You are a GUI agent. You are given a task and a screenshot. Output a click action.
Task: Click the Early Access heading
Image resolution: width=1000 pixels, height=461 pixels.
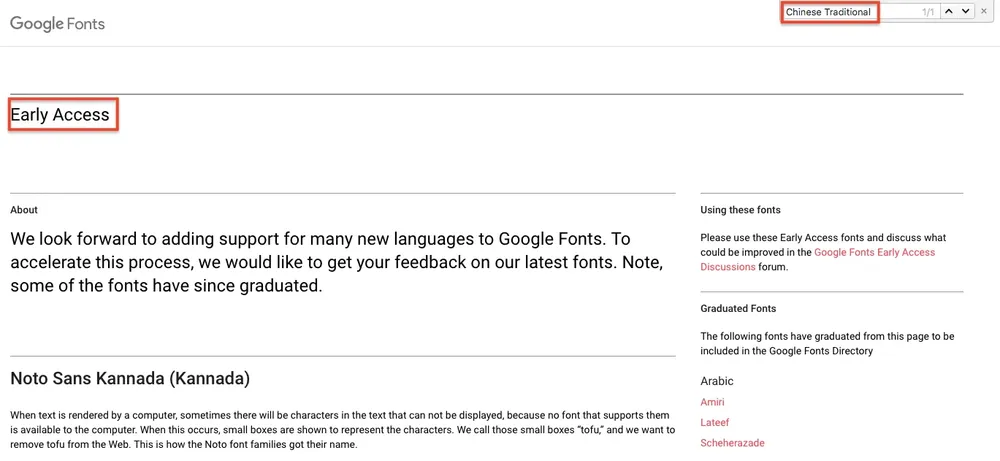[60, 115]
